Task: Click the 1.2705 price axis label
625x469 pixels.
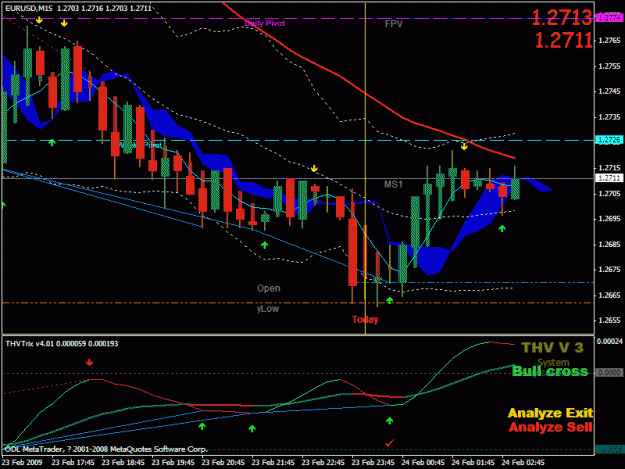Action: [609, 193]
